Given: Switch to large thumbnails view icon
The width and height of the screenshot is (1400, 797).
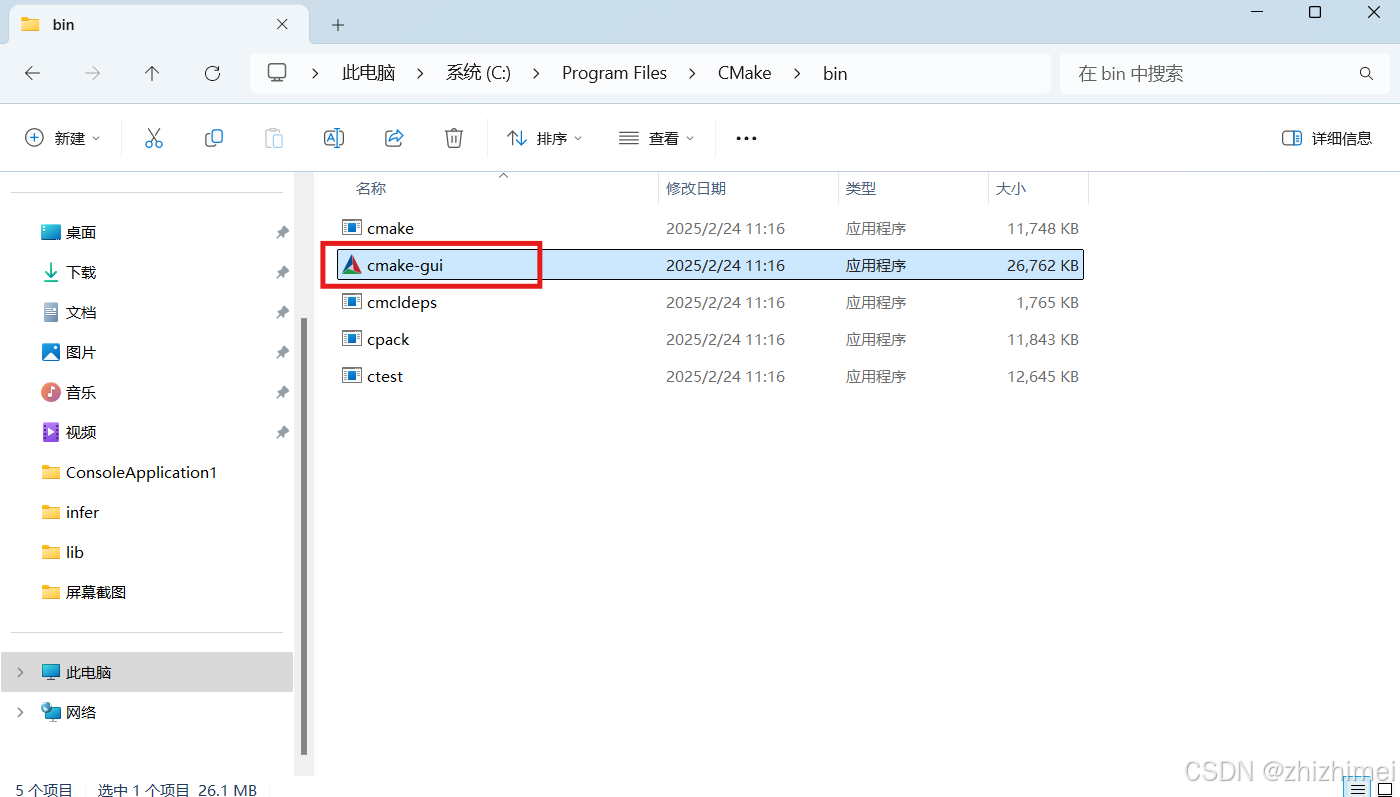Looking at the screenshot, I should [x=1386, y=790].
